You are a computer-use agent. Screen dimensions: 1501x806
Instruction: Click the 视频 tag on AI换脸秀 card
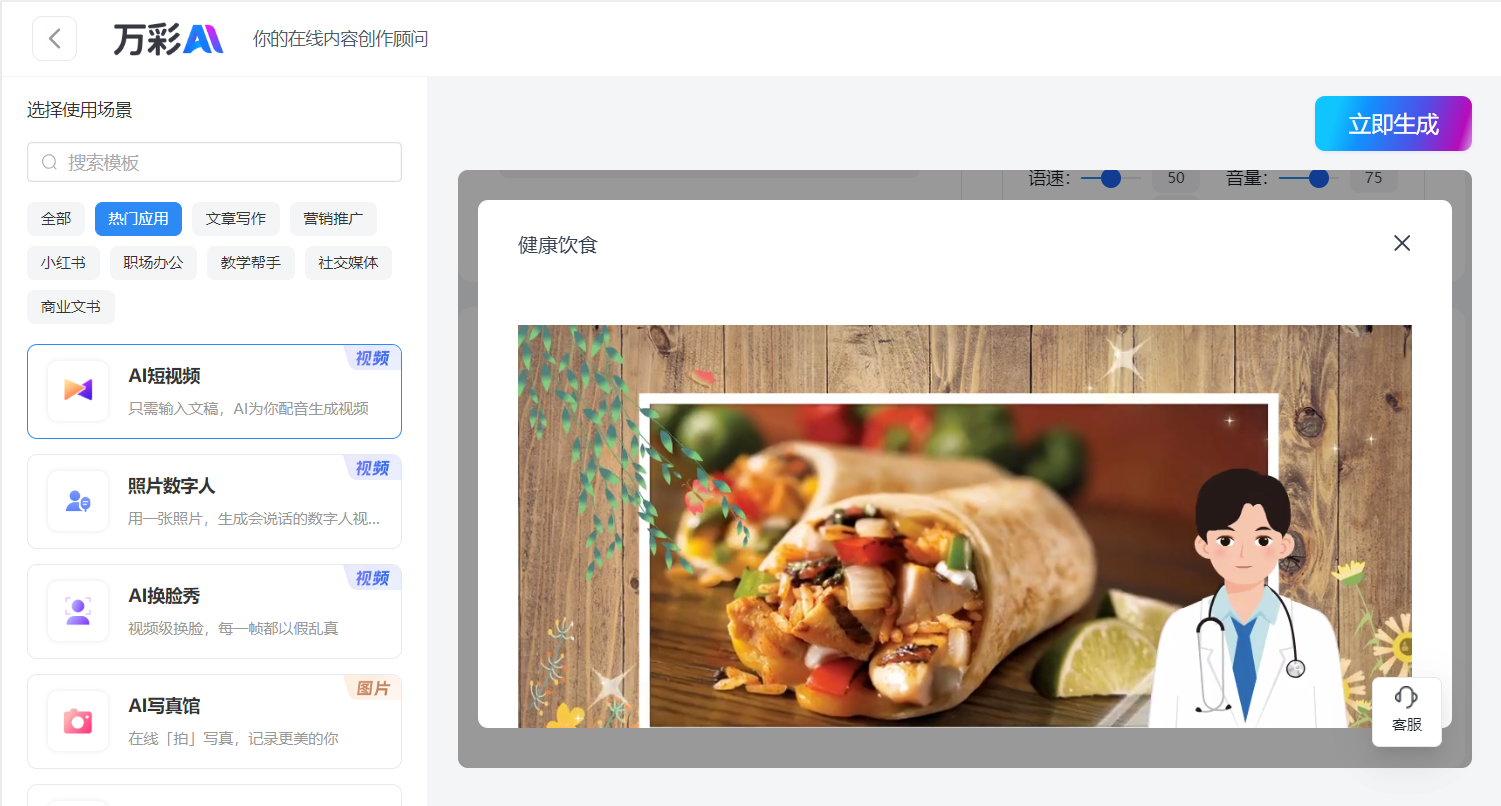(373, 578)
